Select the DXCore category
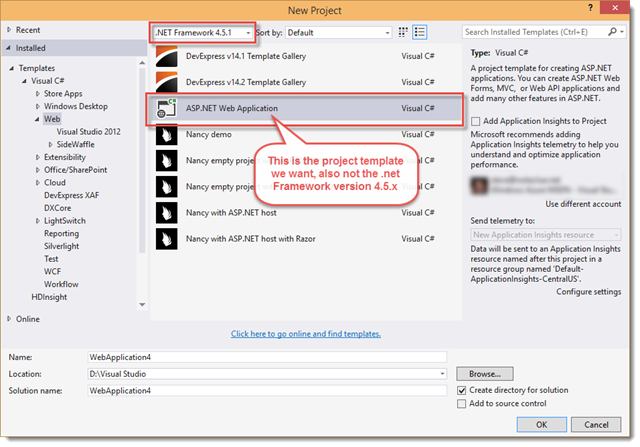The width and height of the screenshot is (640, 447). (58, 208)
